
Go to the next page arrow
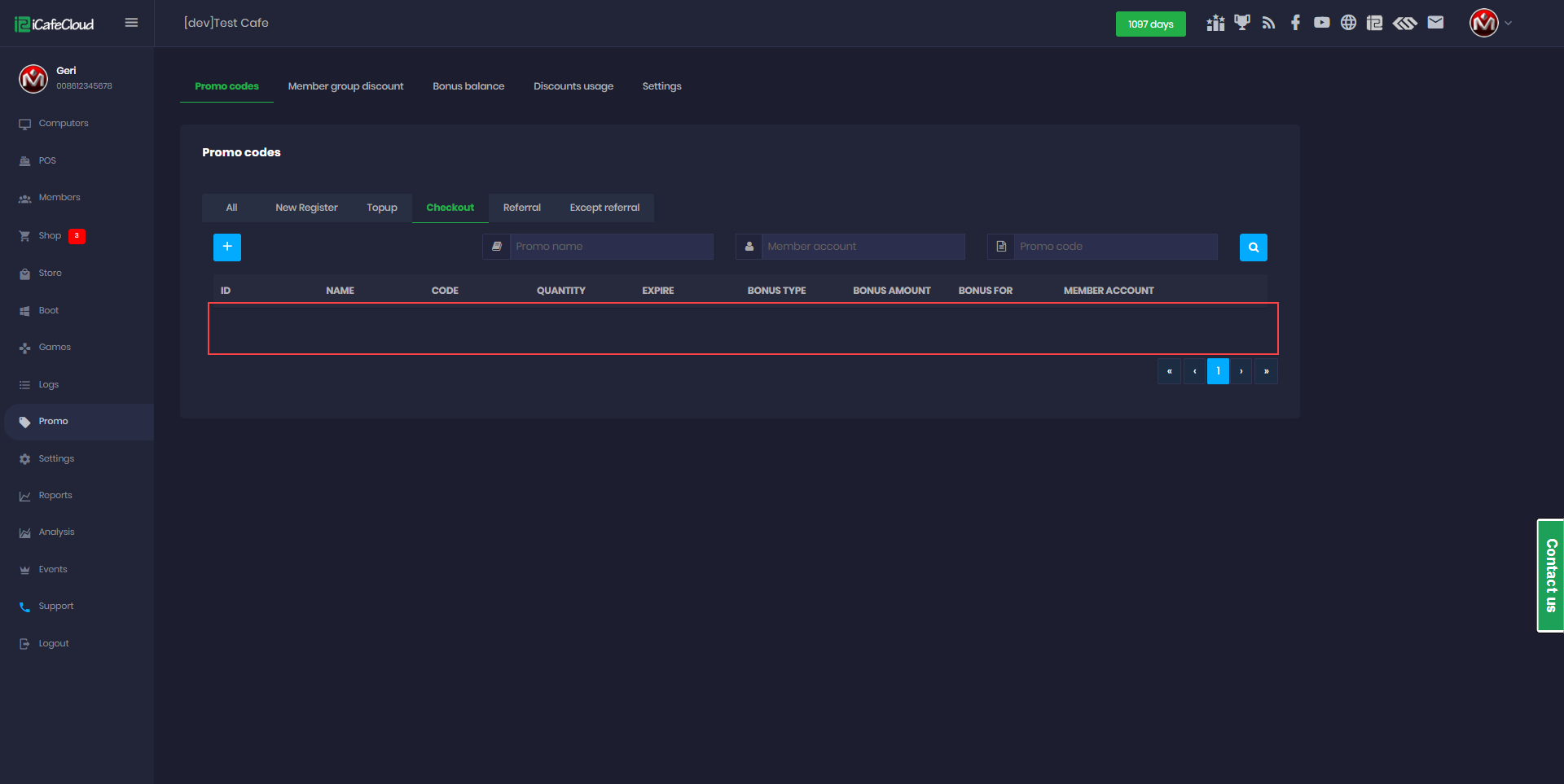pos(1241,371)
